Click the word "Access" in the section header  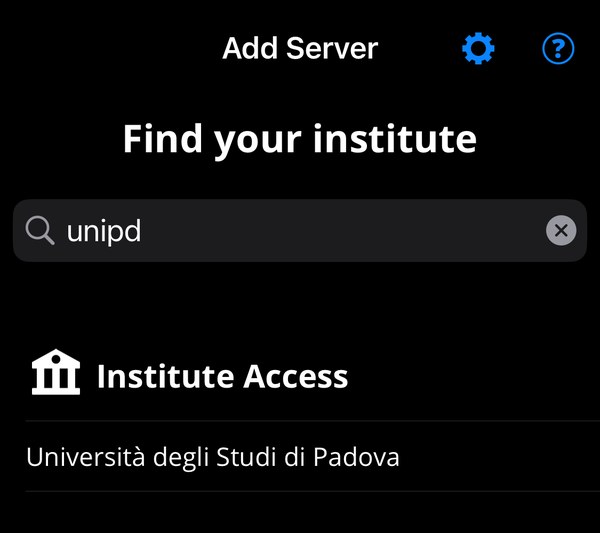click(296, 376)
